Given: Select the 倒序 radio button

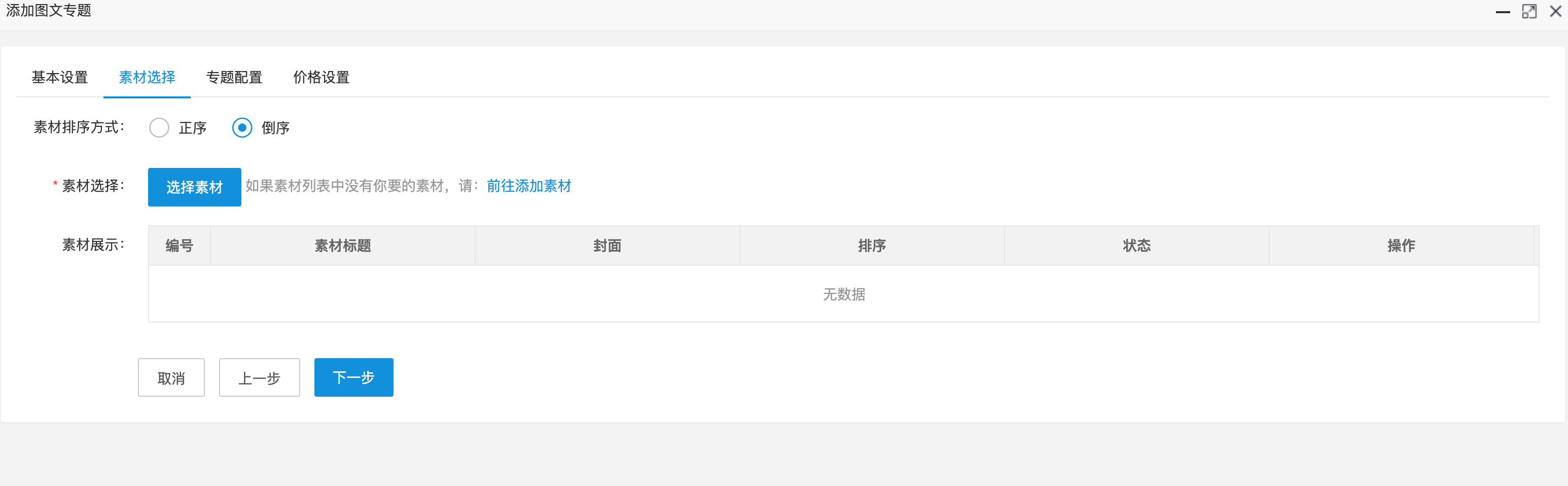Looking at the screenshot, I should 242,127.
